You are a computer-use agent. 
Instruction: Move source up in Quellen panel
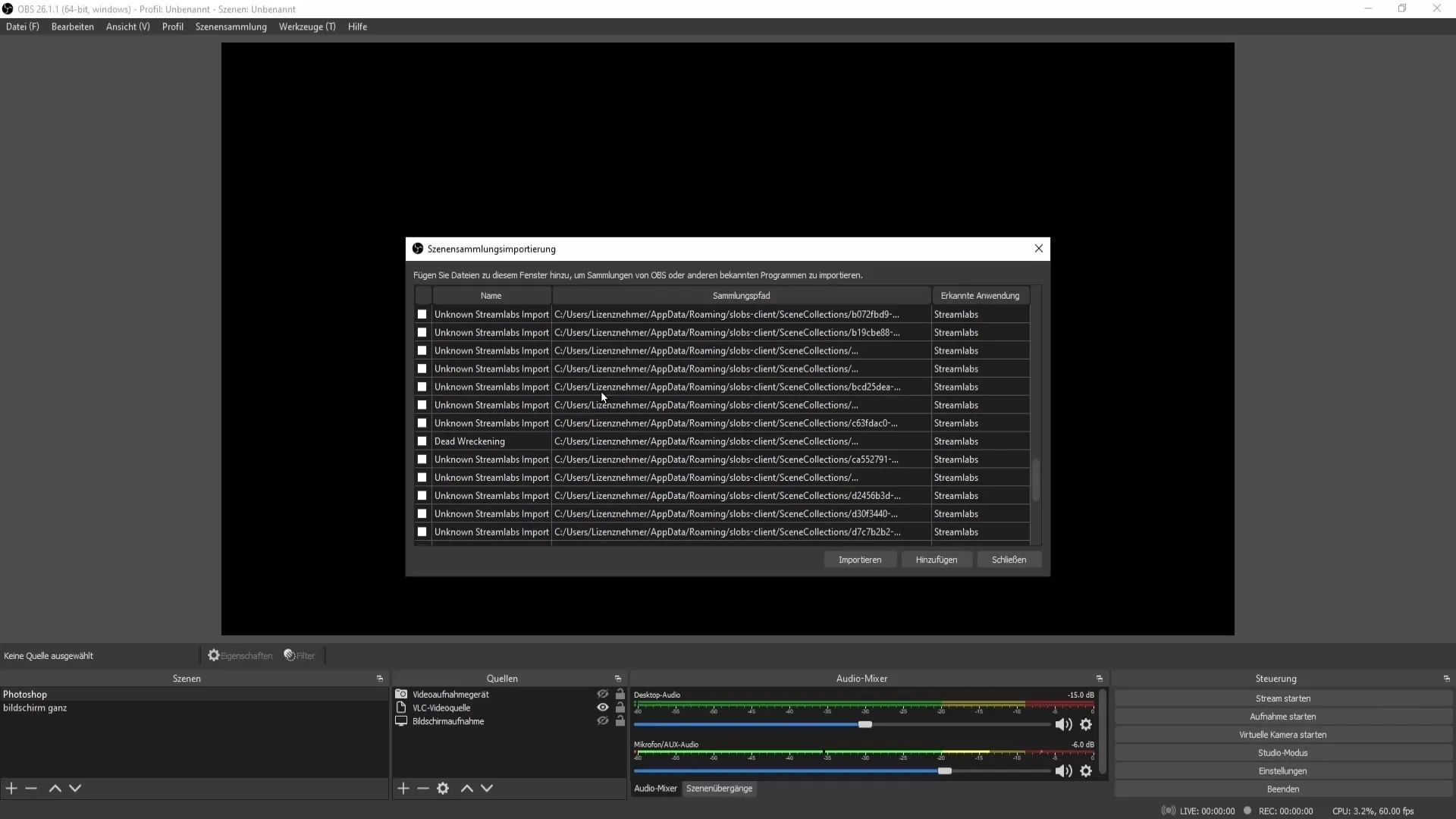(x=467, y=789)
